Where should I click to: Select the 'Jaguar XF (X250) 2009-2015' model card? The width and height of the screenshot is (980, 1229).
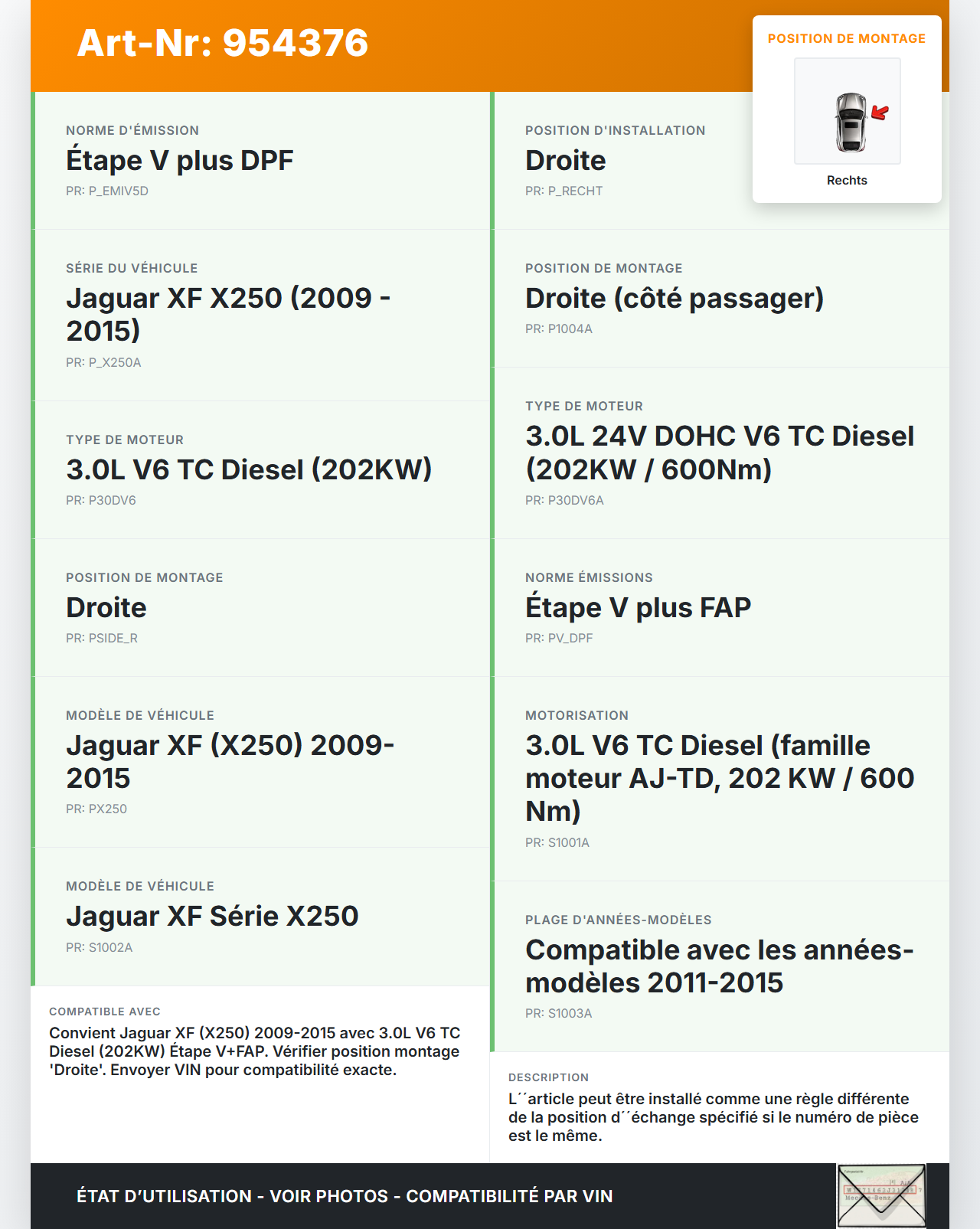[x=260, y=761]
